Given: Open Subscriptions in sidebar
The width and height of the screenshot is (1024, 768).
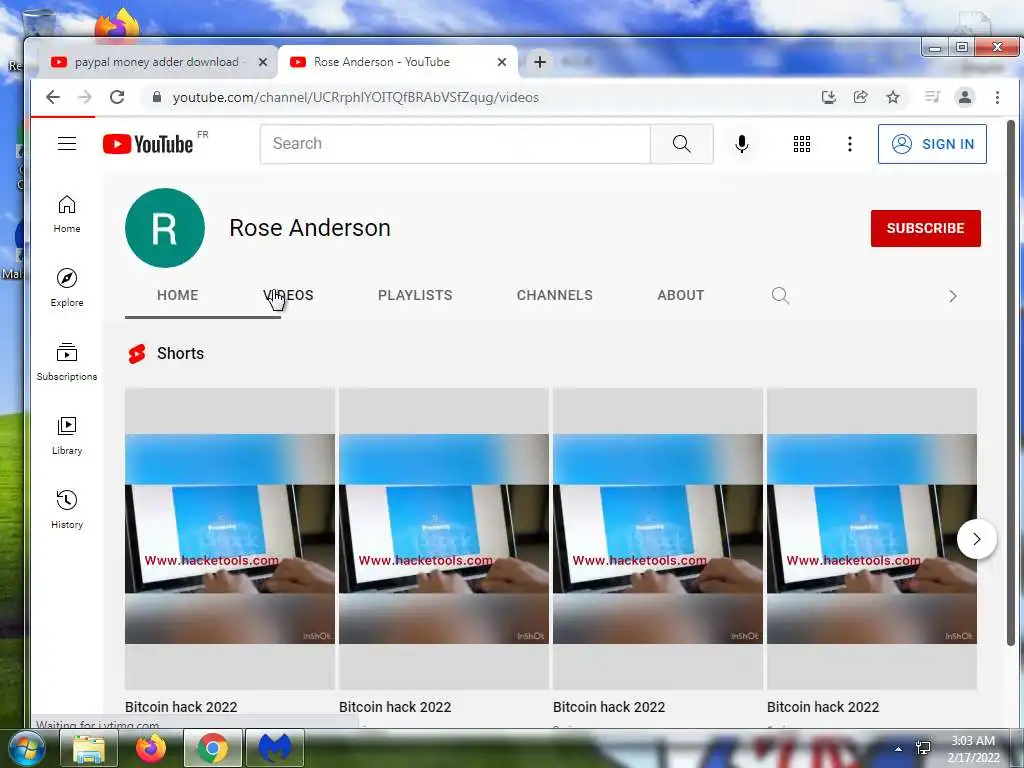Looking at the screenshot, I should (x=67, y=362).
